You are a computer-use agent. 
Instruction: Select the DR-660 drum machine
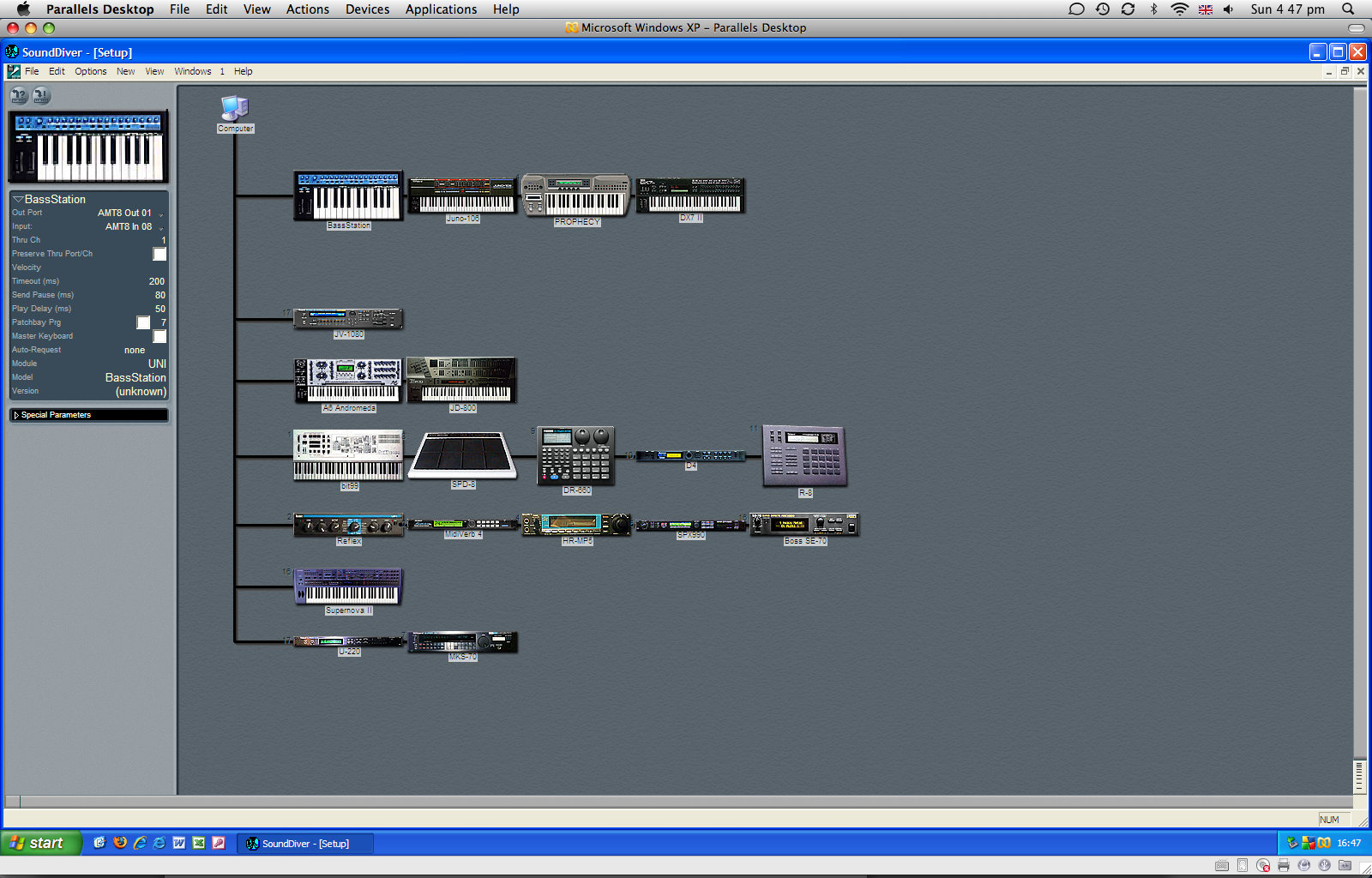576,455
